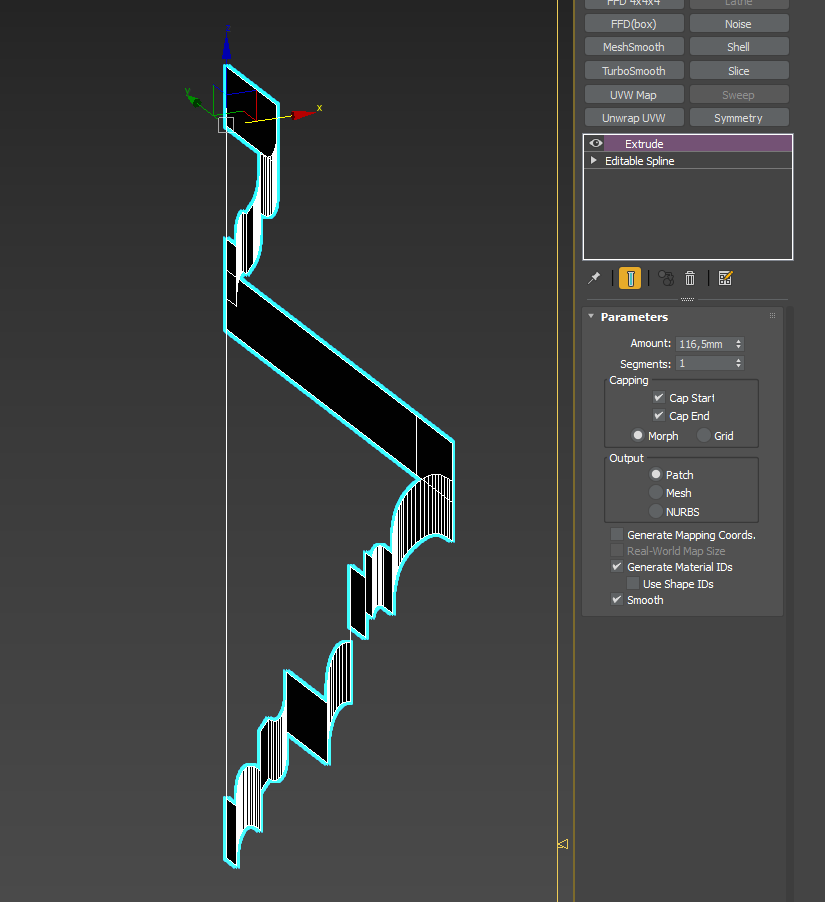The height and width of the screenshot is (902, 825).
Task: Enable Use Shape IDs checkbox
Action: click(633, 583)
